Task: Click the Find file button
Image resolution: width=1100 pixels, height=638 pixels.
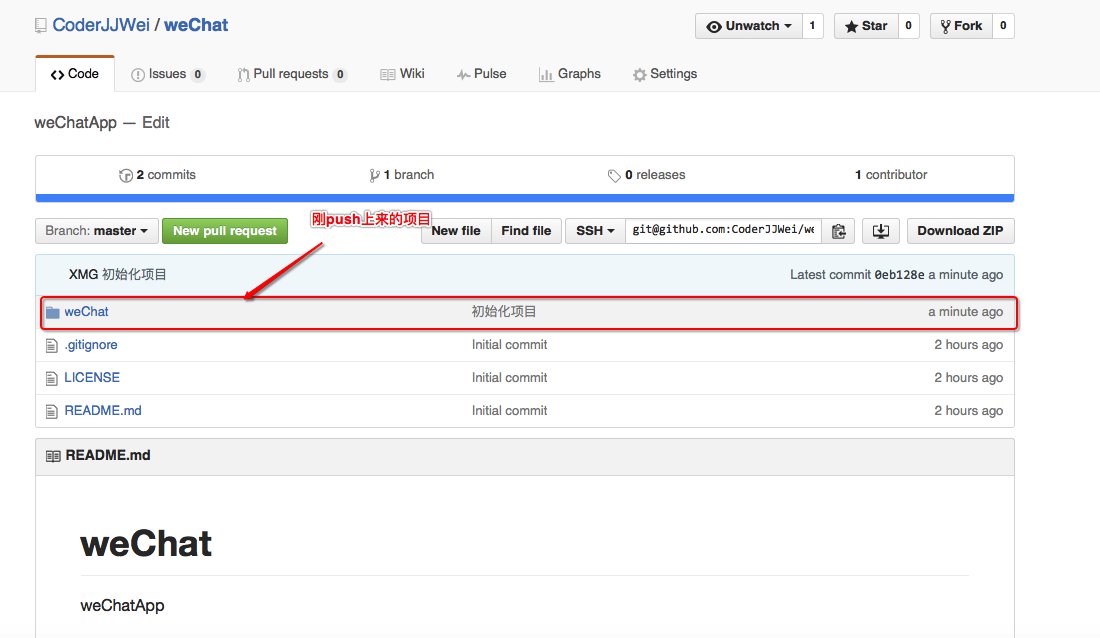Action: tap(526, 231)
